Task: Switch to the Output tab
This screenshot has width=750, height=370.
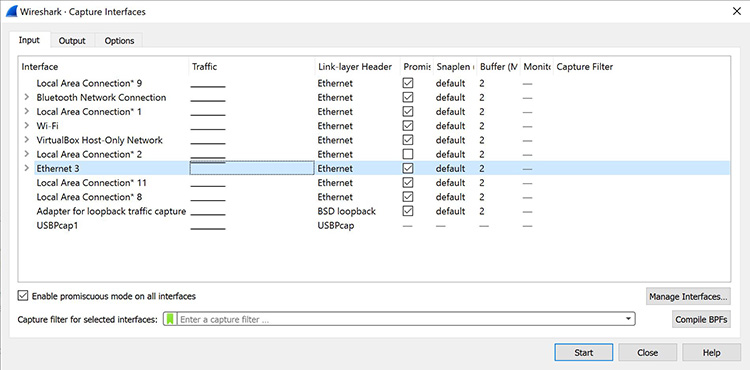Action: [x=72, y=41]
